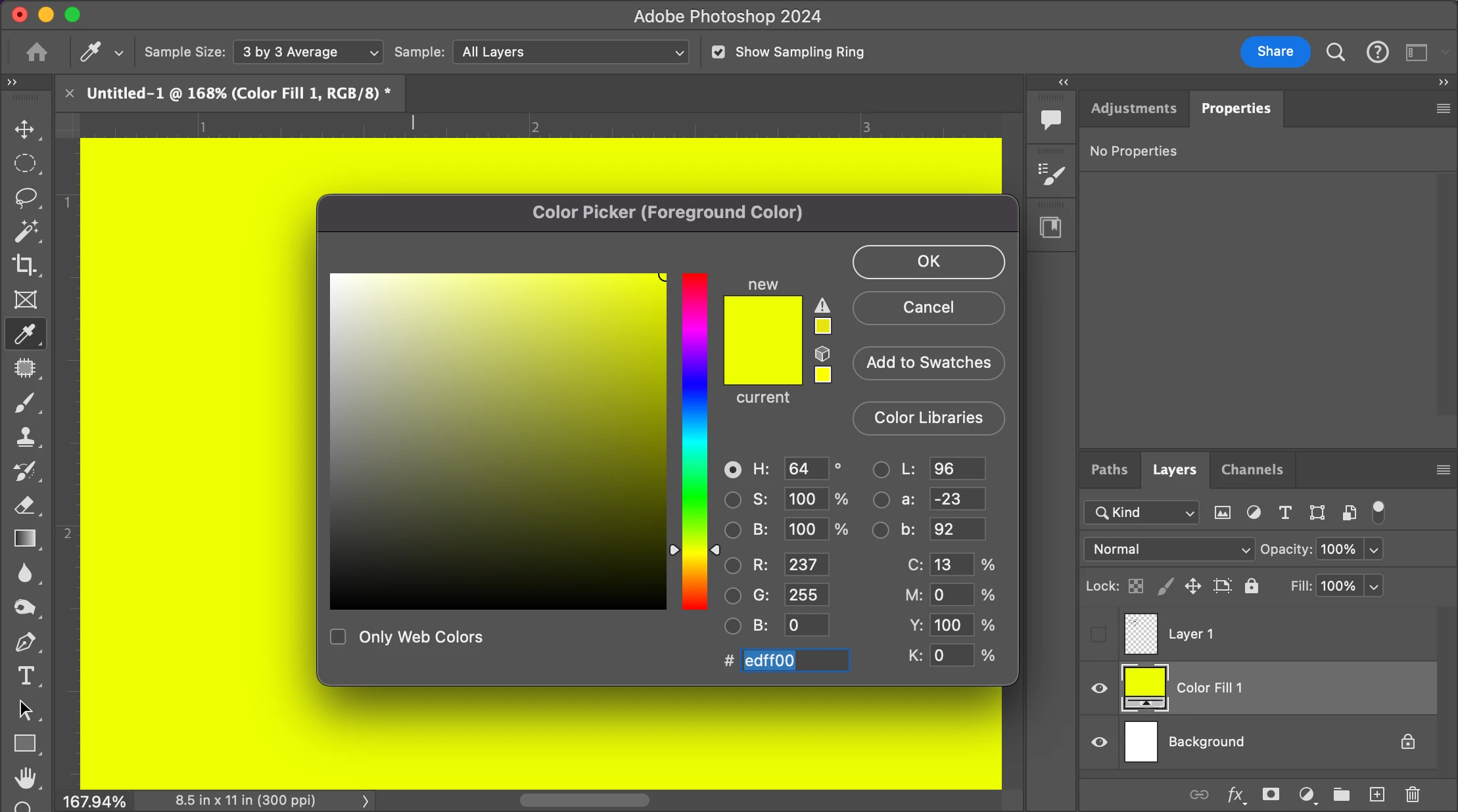This screenshot has width=1458, height=812.
Task: Click the add layer mask icon
Action: pyautogui.click(x=1271, y=795)
